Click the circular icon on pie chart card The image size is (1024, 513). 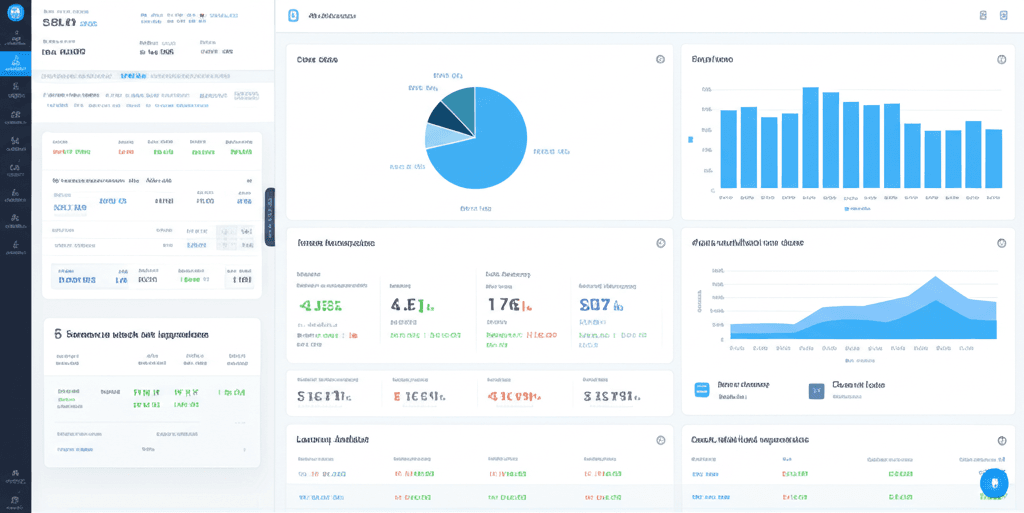(x=660, y=59)
